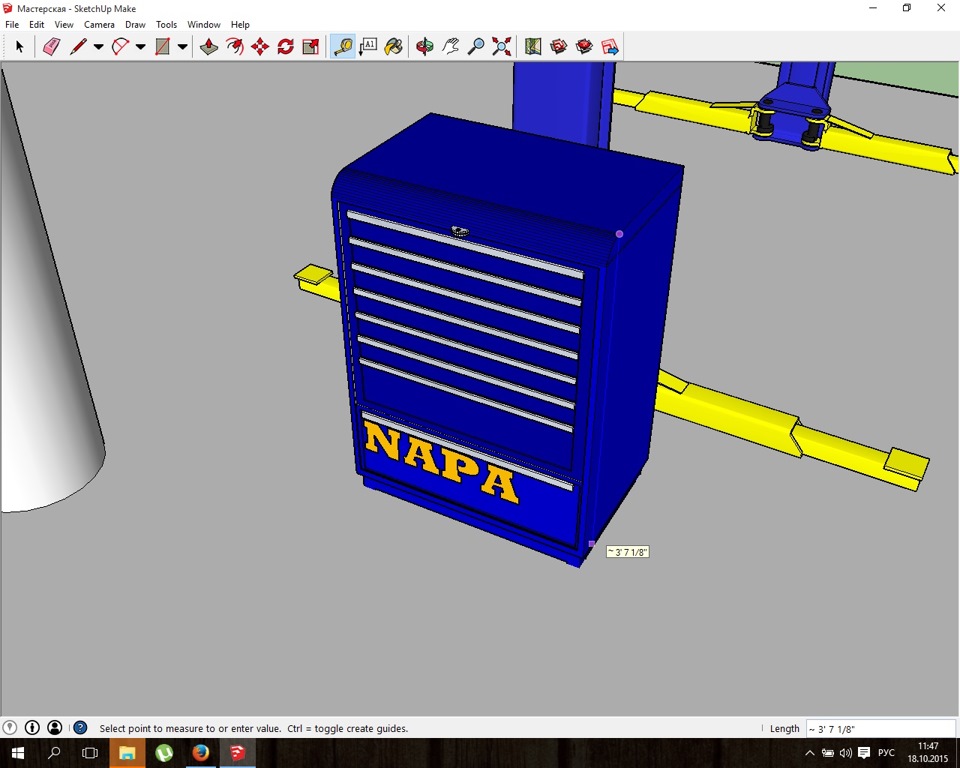Open model credits info icon
The image size is (960, 768).
32,728
